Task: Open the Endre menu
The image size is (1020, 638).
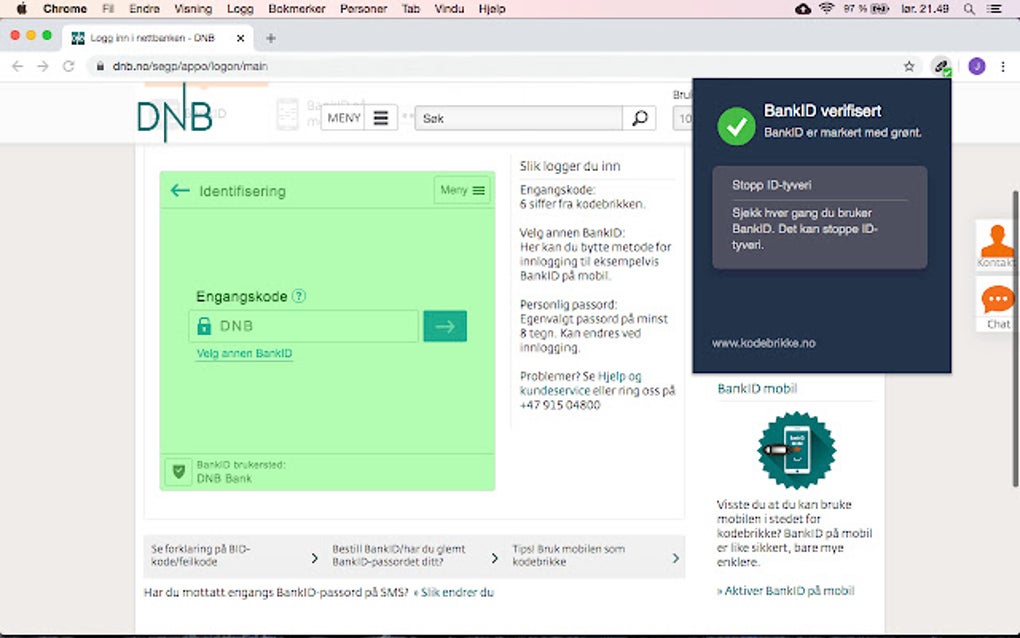Action: click(144, 9)
